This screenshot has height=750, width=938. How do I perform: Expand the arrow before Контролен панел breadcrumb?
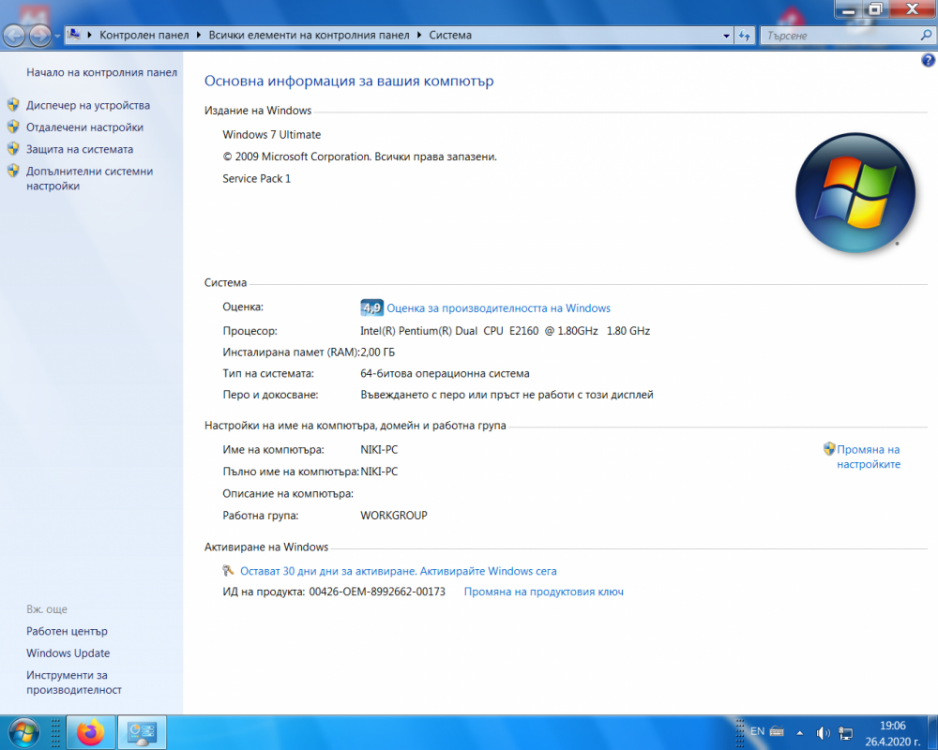(x=90, y=35)
